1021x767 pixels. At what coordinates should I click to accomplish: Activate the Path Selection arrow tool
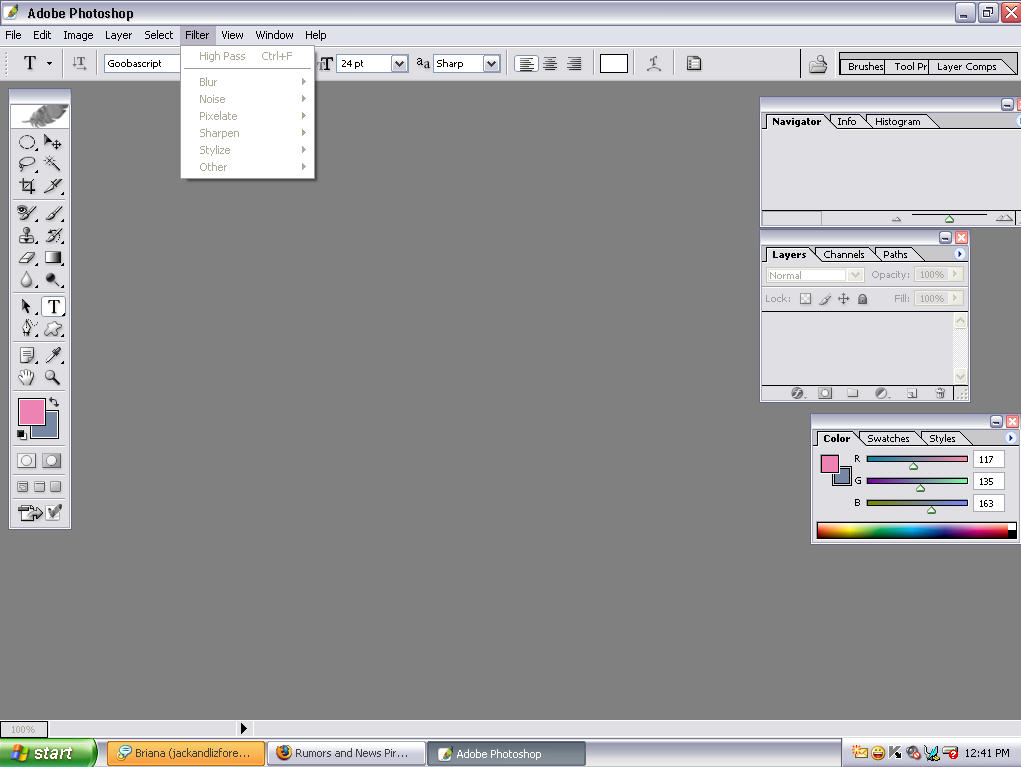click(27, 306)
